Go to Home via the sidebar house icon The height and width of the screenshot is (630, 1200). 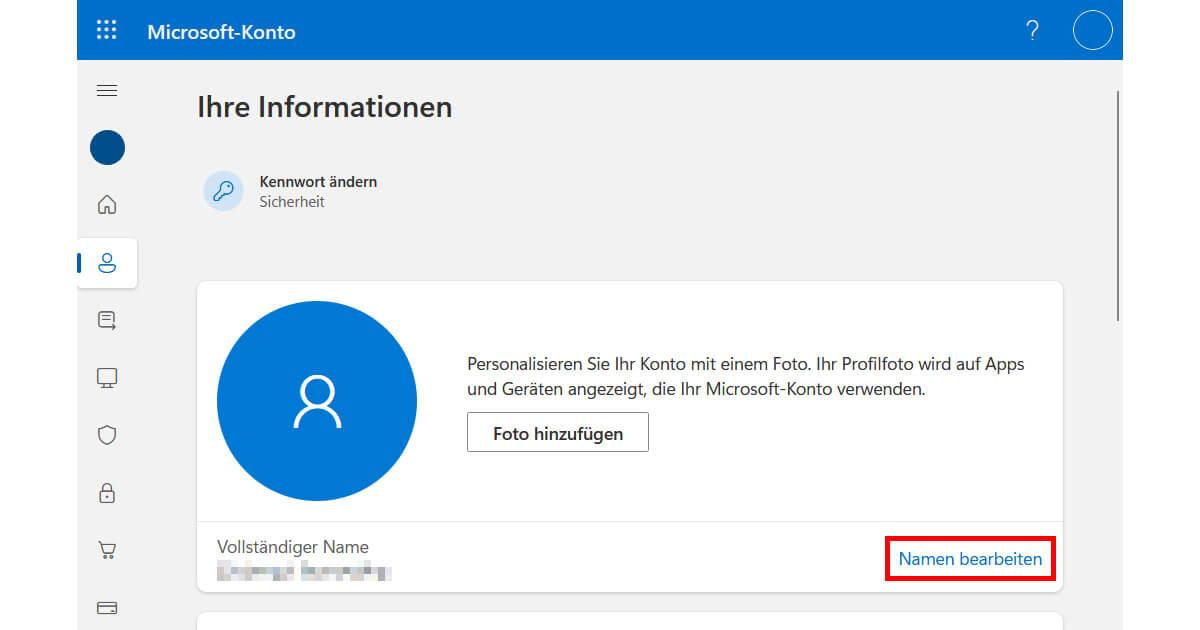[x=106, y=204]
